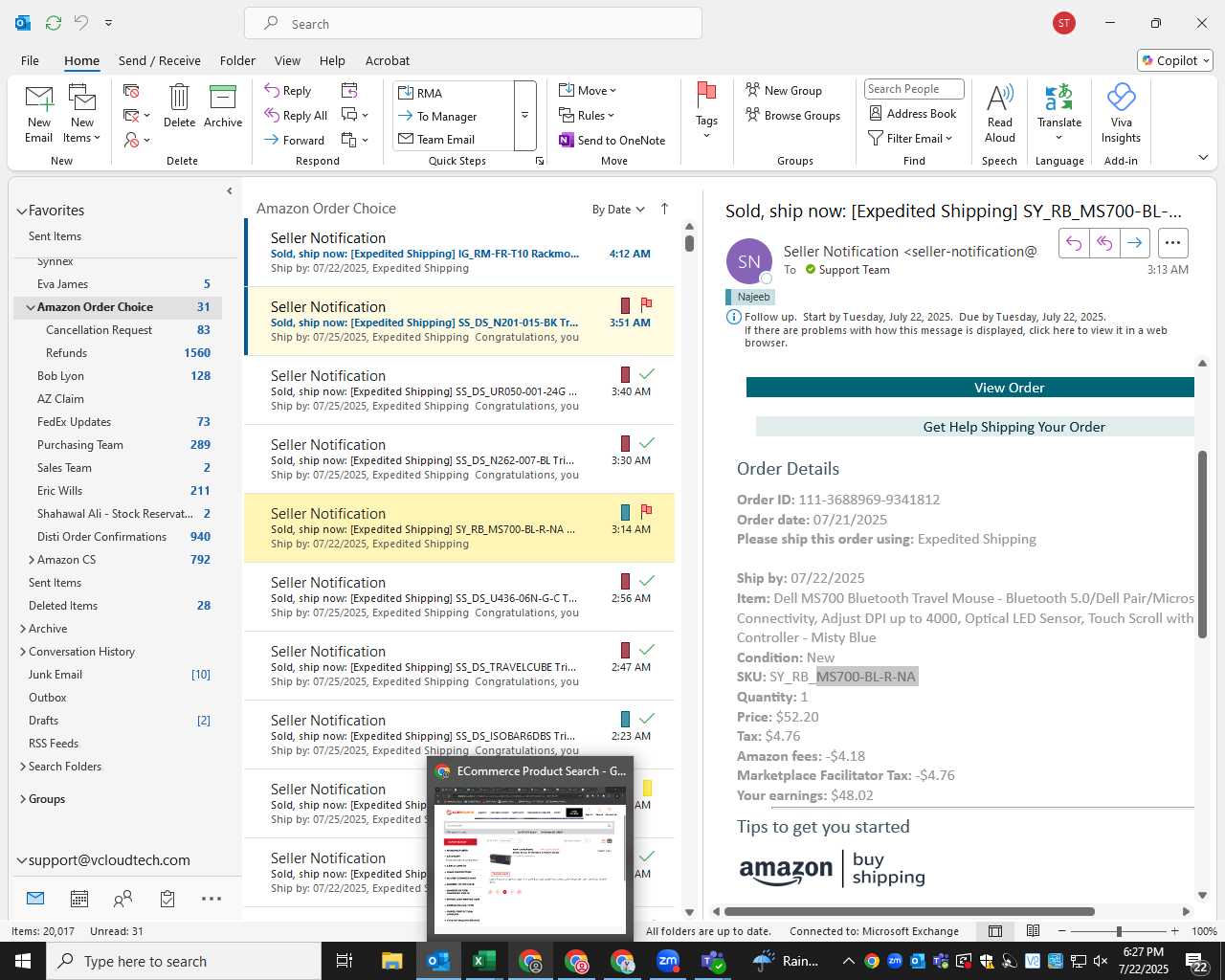This screenshot has width=1225, height=980.
Task: Click the teal category swatch on 3:14 AM email
Action: click(x=625, y=512)
